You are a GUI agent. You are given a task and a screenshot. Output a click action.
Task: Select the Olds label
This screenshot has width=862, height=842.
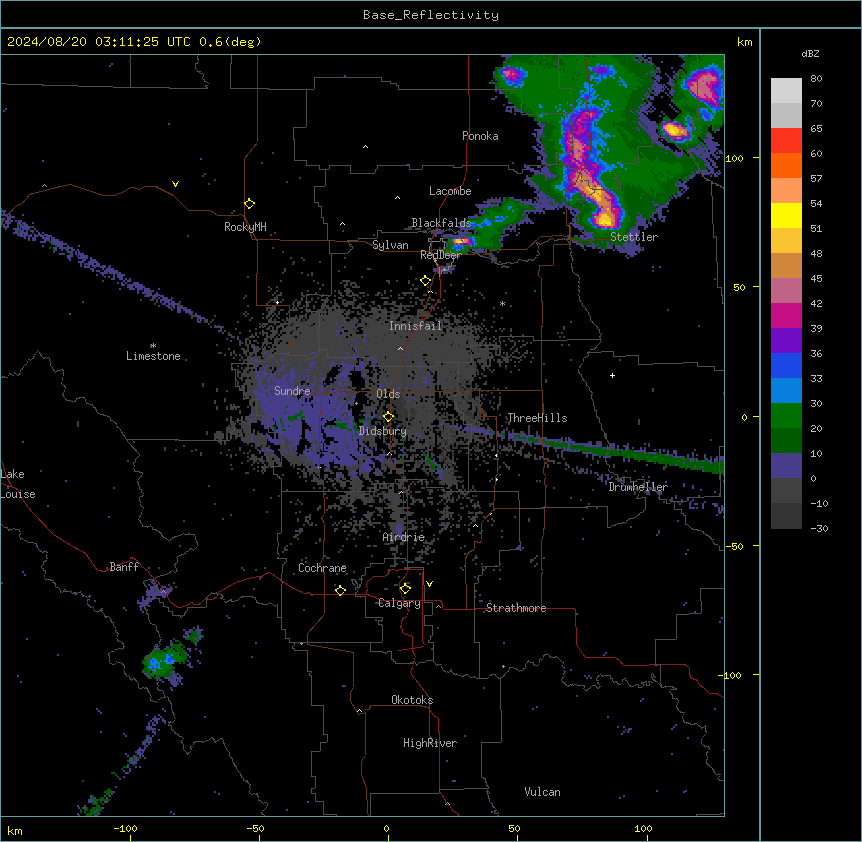pos(388,394)
